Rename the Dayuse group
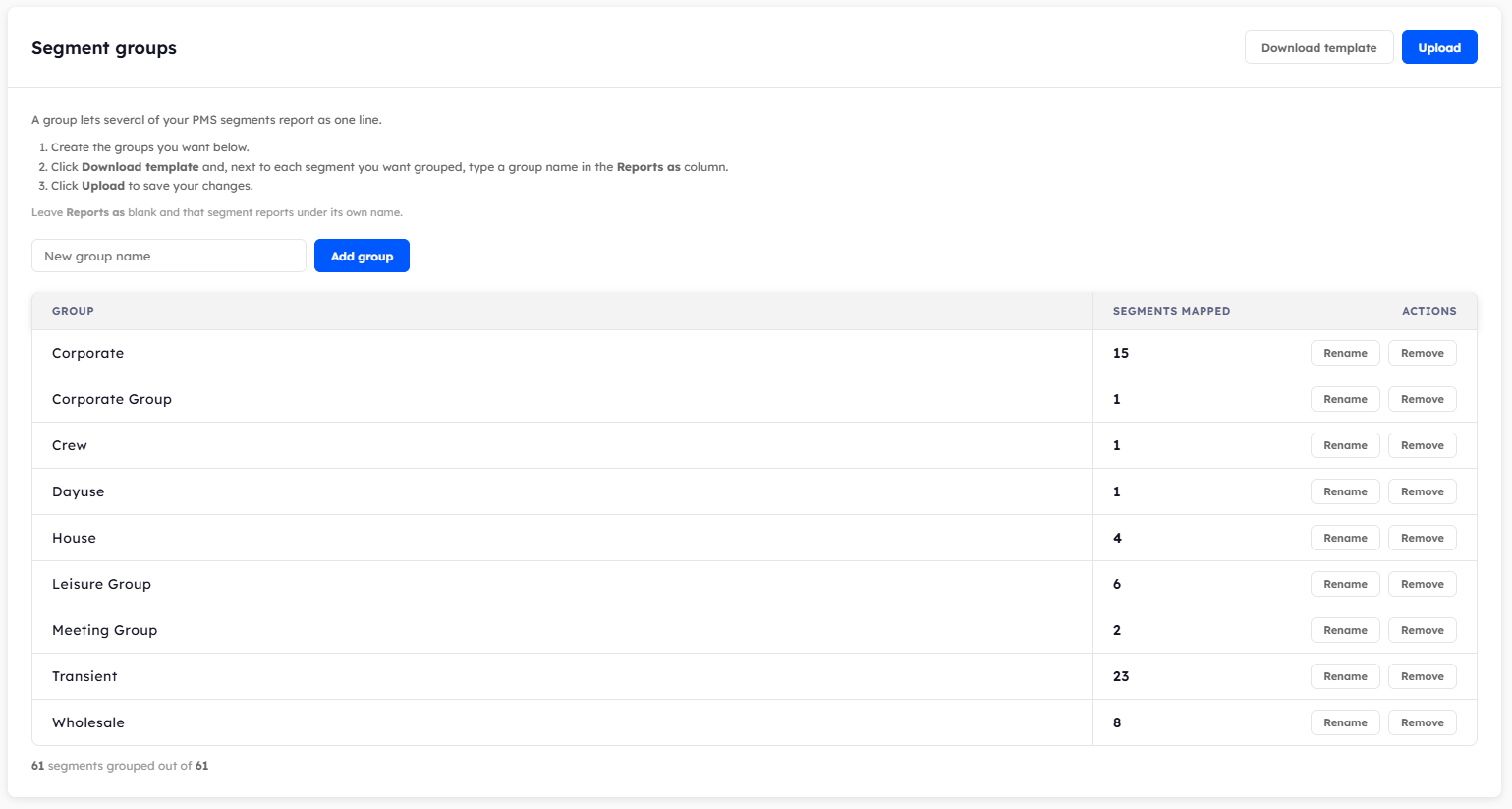The width and height of the screenshot is (1512, 809). (1345, 491)
